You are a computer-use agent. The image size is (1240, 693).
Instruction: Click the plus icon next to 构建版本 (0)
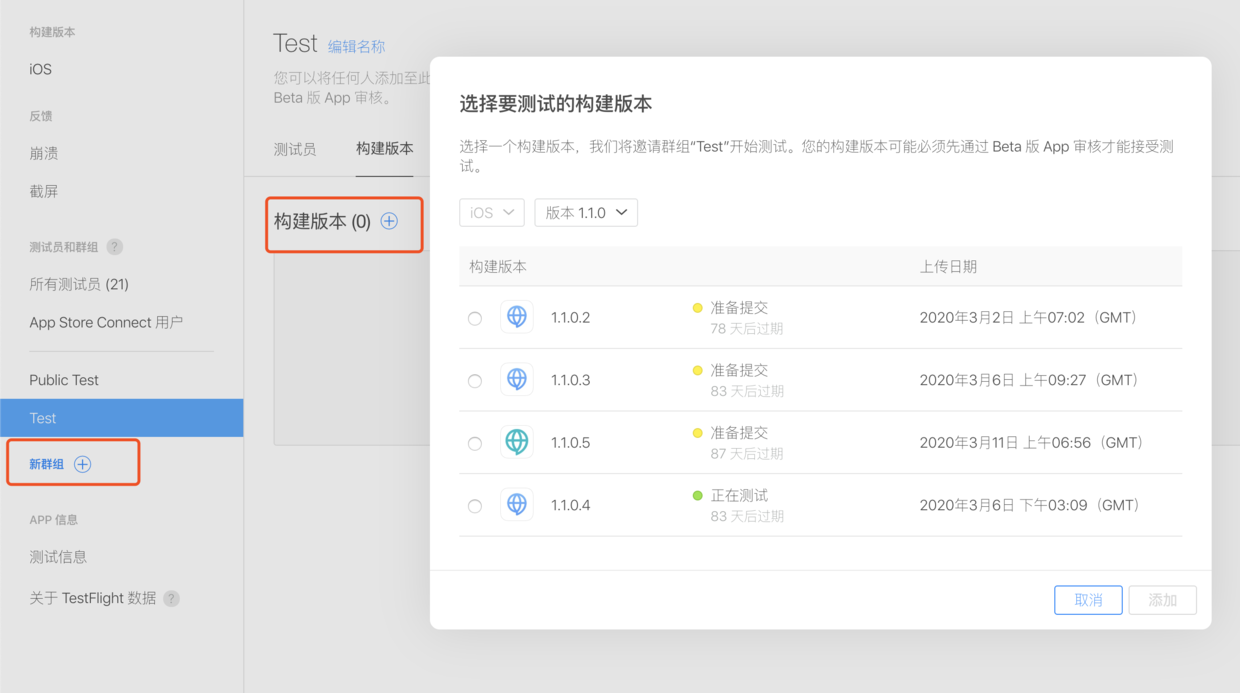click(x=389, y=221)
